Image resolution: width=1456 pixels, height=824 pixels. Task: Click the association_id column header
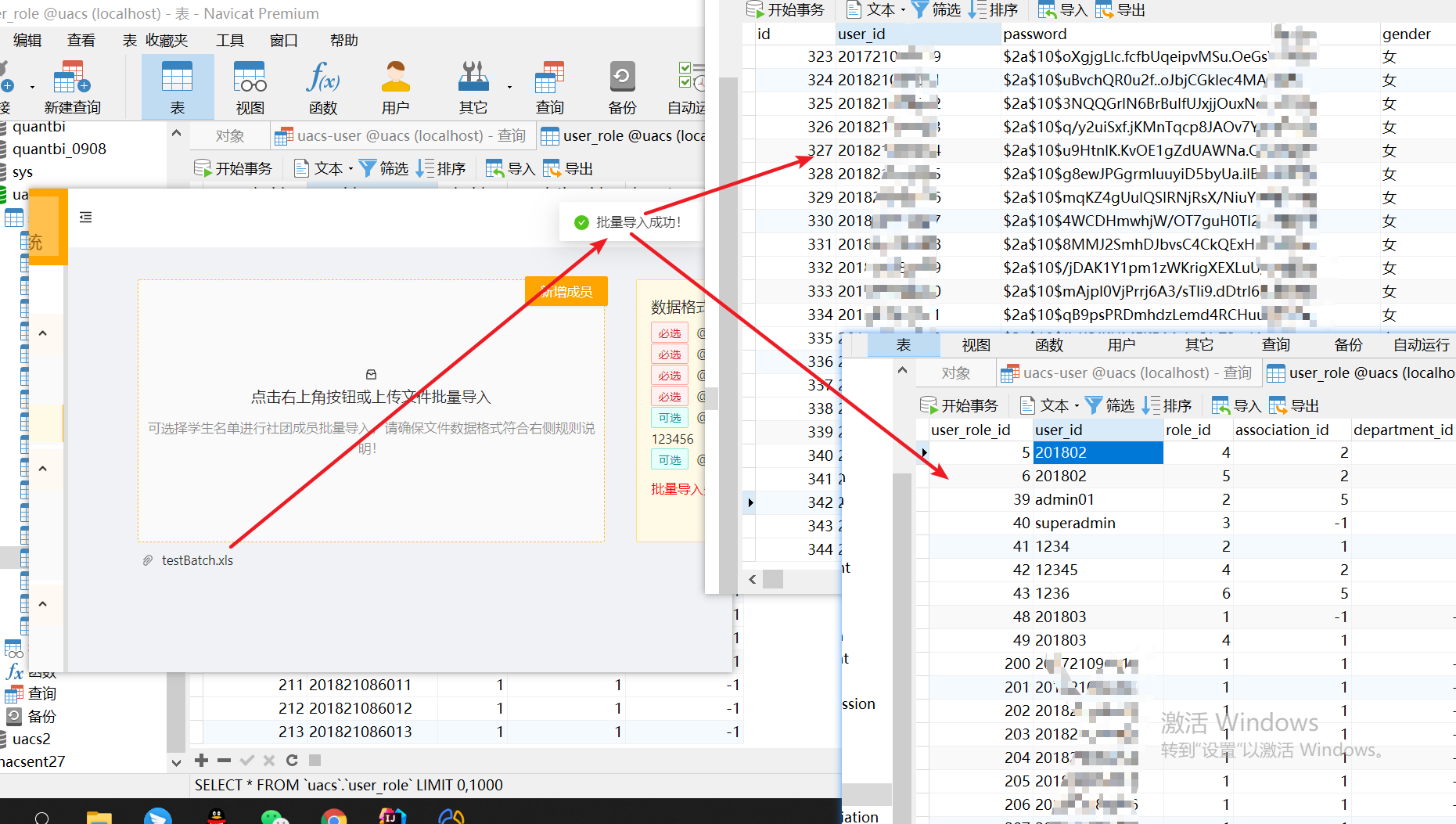coord(1291,430)
